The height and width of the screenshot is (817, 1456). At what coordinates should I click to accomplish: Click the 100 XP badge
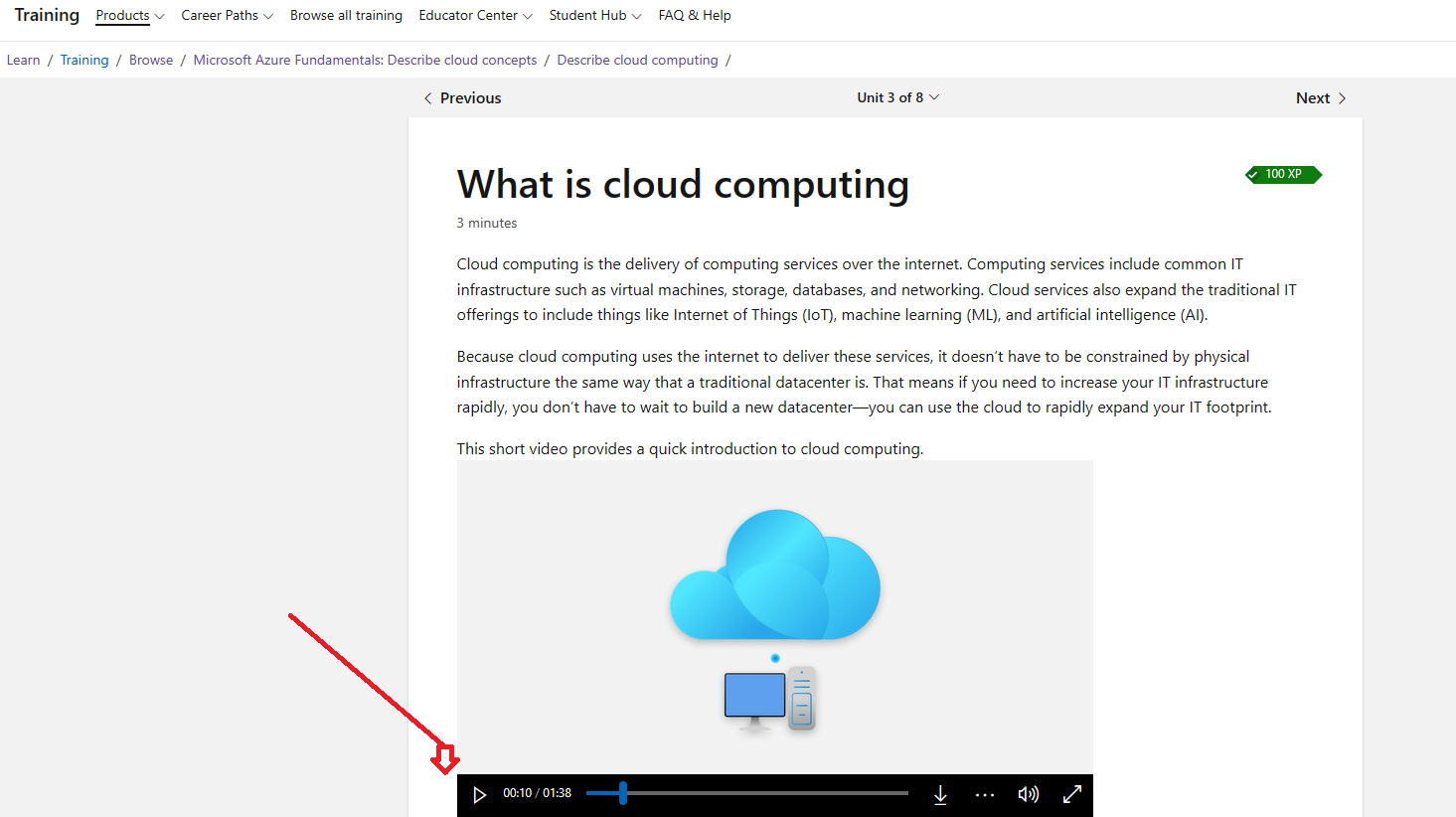[1283, 175]
